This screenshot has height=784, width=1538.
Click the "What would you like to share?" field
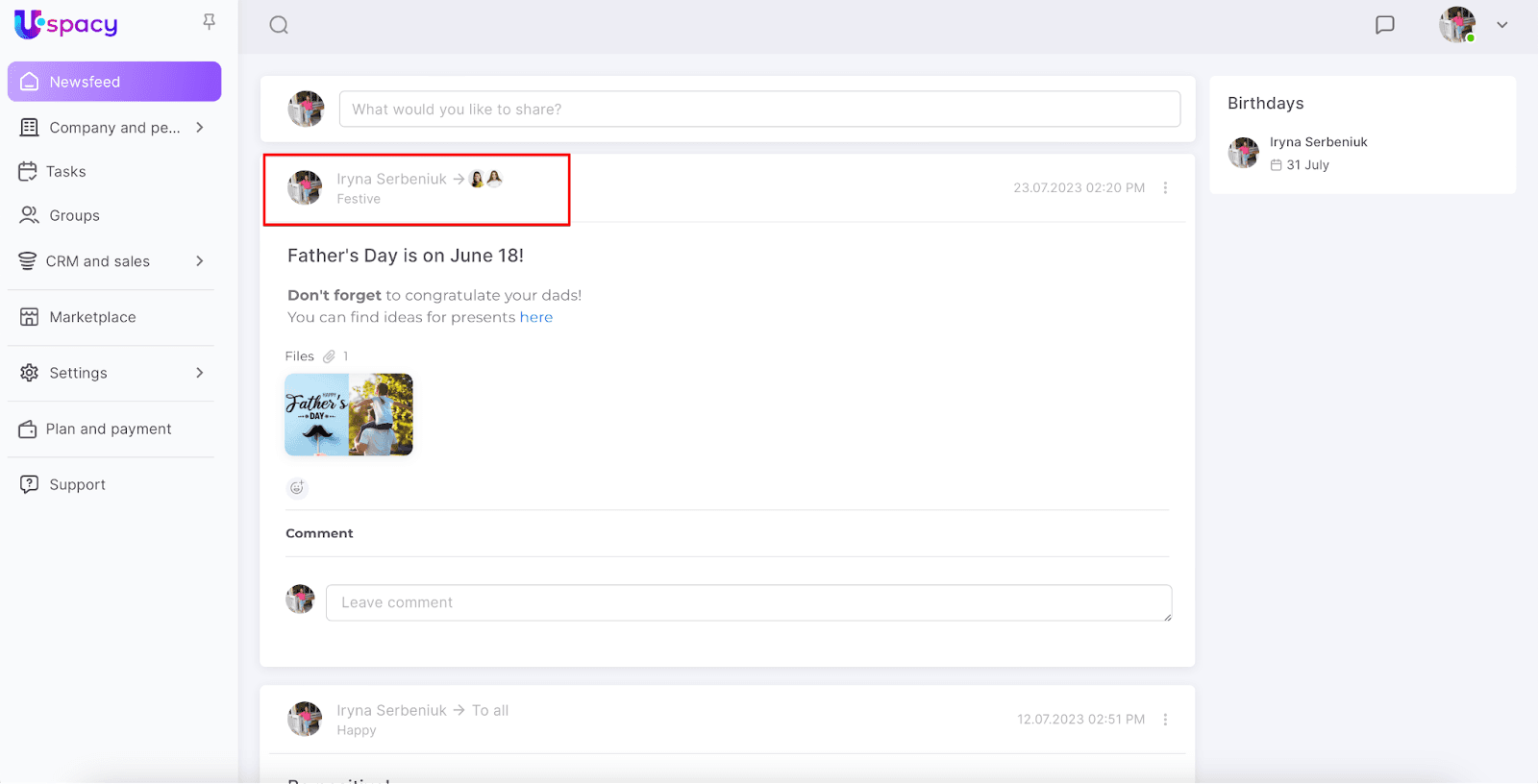tap(759, 110)
